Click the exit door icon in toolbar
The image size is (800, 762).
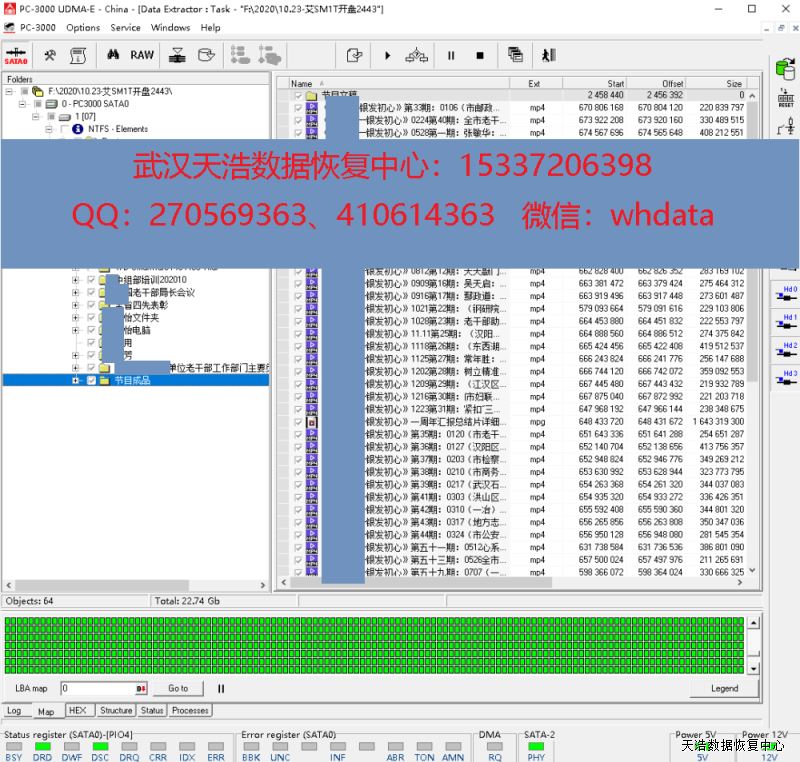[x=548, y=55]
